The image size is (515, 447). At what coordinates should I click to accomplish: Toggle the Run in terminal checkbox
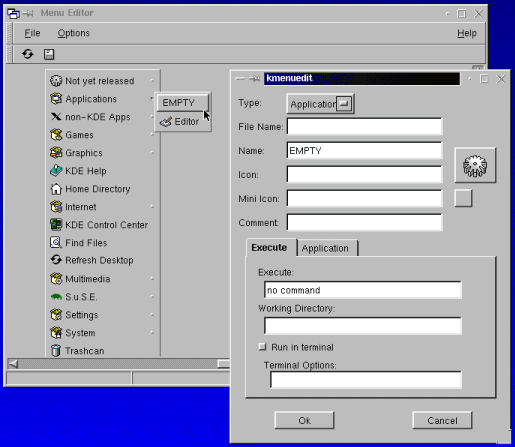(x=262, y=347)
